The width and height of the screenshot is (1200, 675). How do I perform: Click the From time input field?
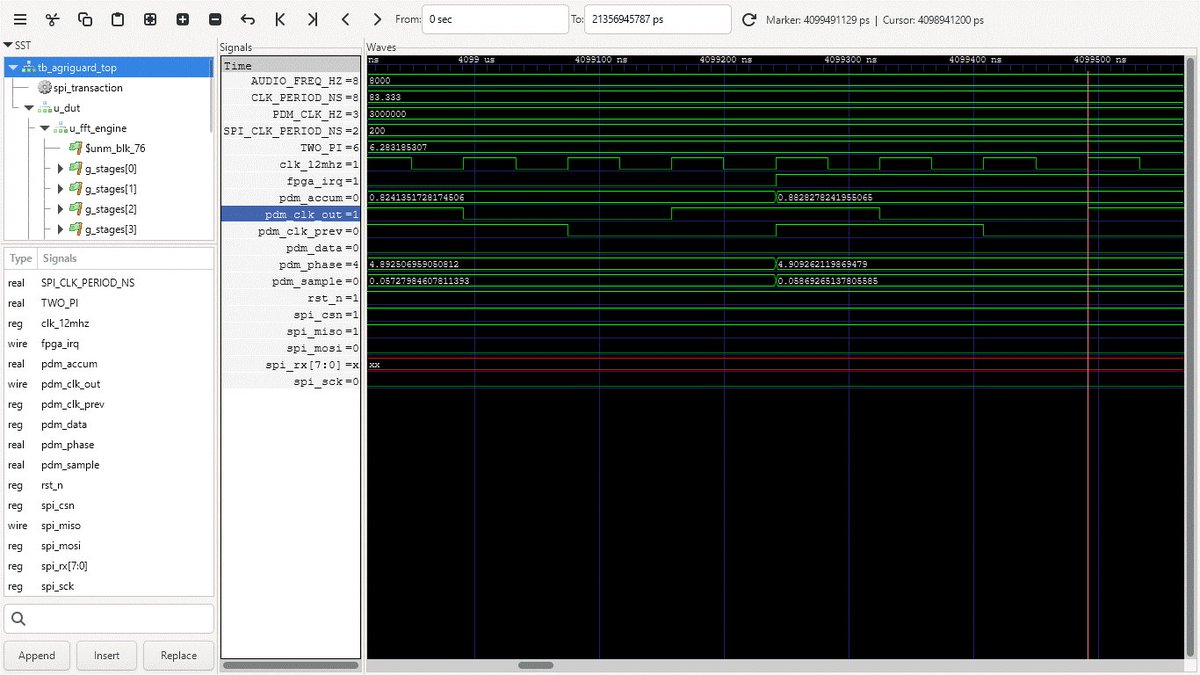pos(495,19)
